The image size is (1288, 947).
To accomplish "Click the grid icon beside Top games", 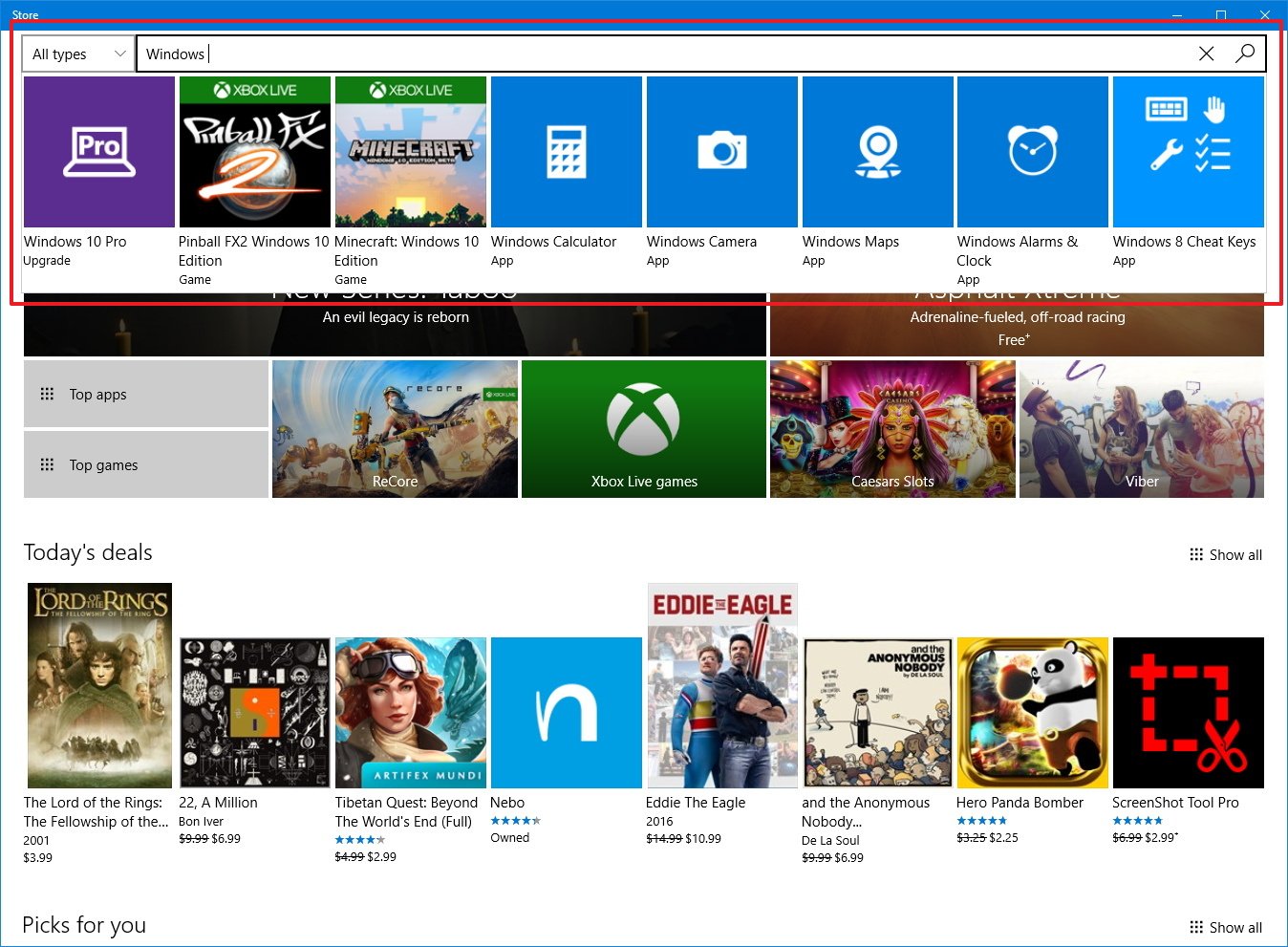I will pyautogui.click(x=47, y=464).
